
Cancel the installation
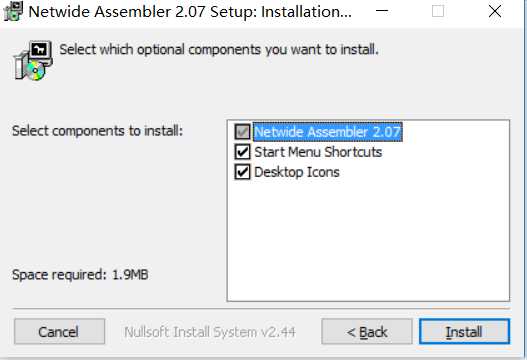point(59,332)
